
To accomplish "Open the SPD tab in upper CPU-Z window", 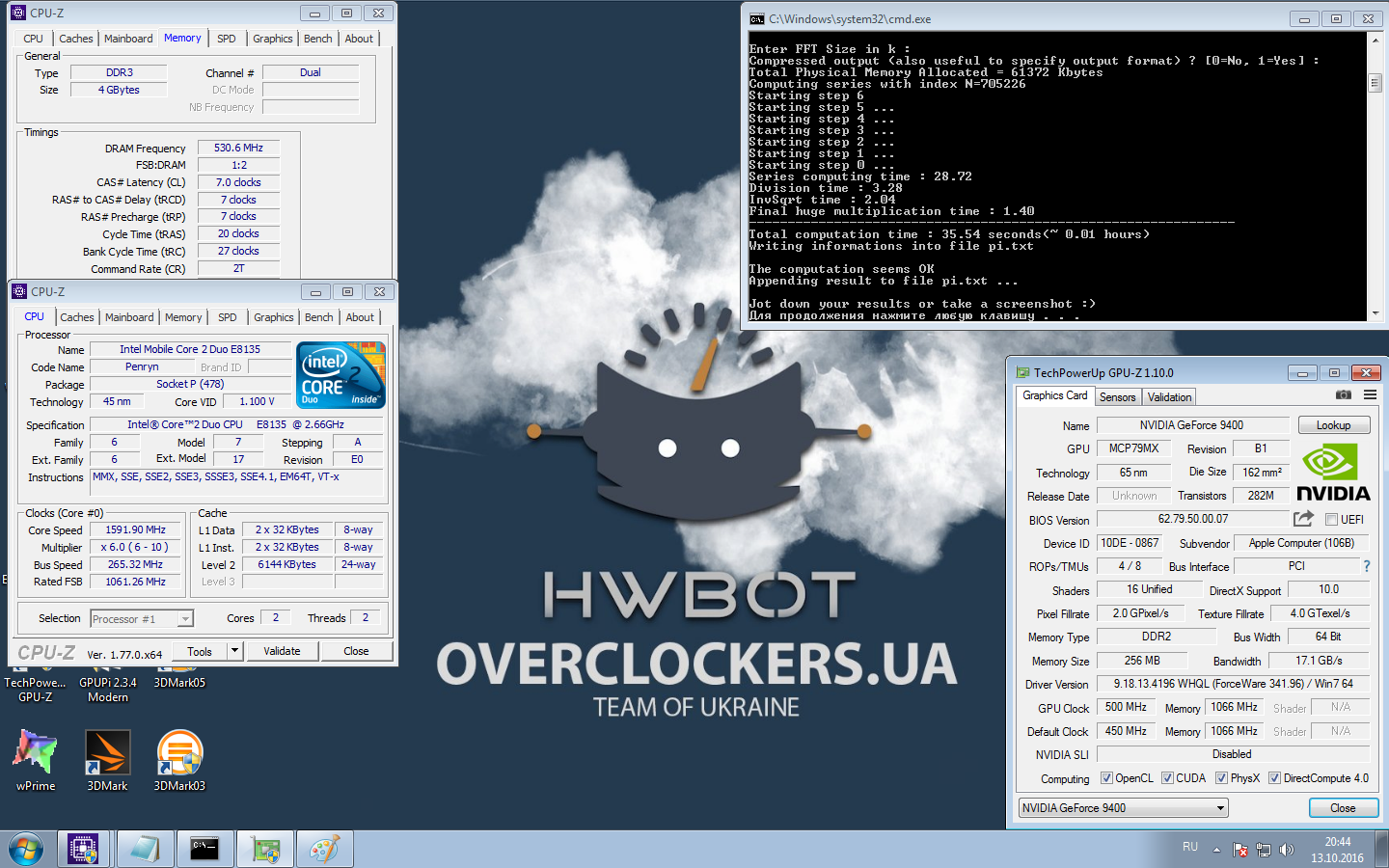I will click(227, 39).
